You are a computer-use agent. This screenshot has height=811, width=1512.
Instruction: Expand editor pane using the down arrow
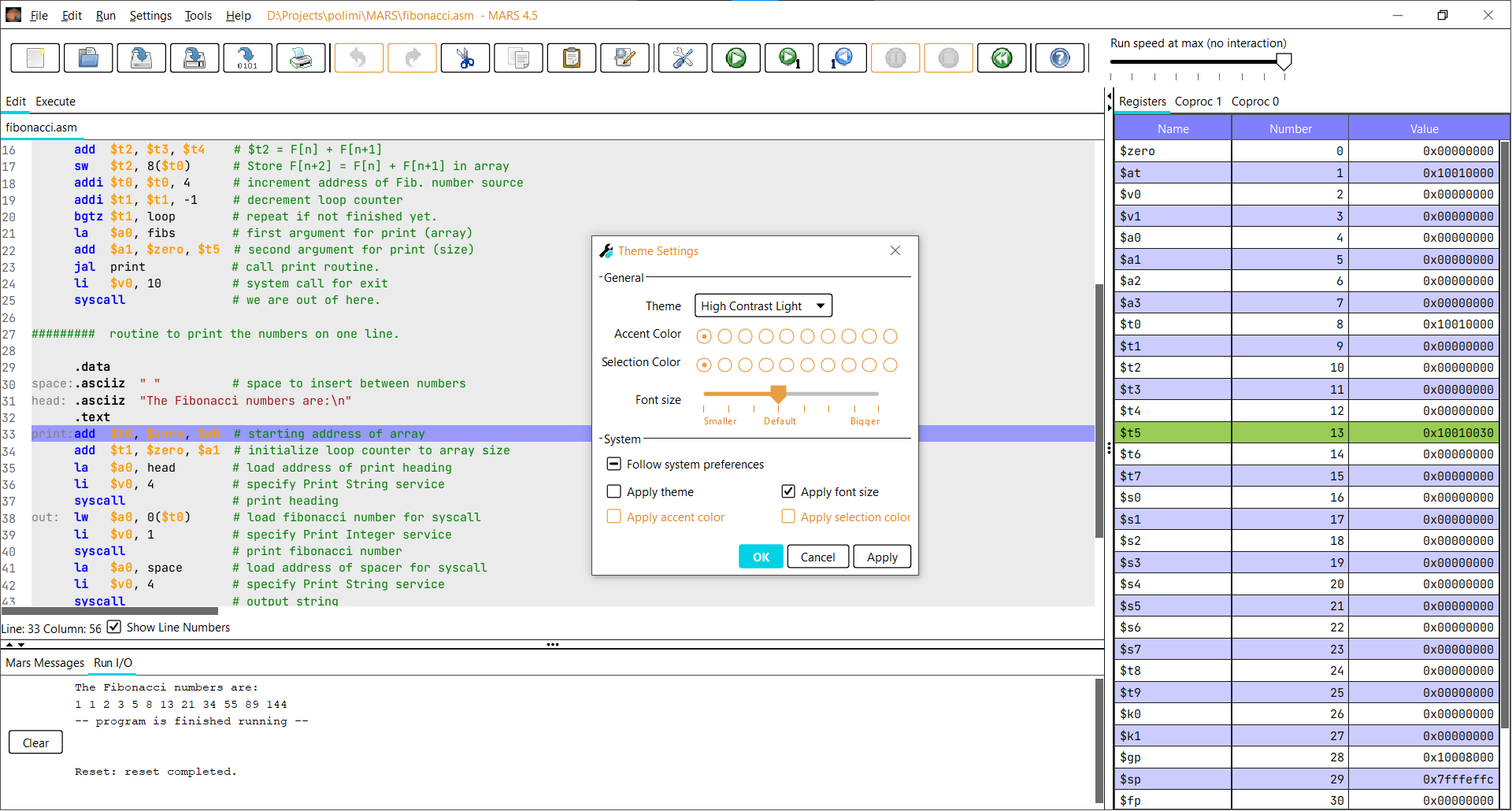pos(21,645)
